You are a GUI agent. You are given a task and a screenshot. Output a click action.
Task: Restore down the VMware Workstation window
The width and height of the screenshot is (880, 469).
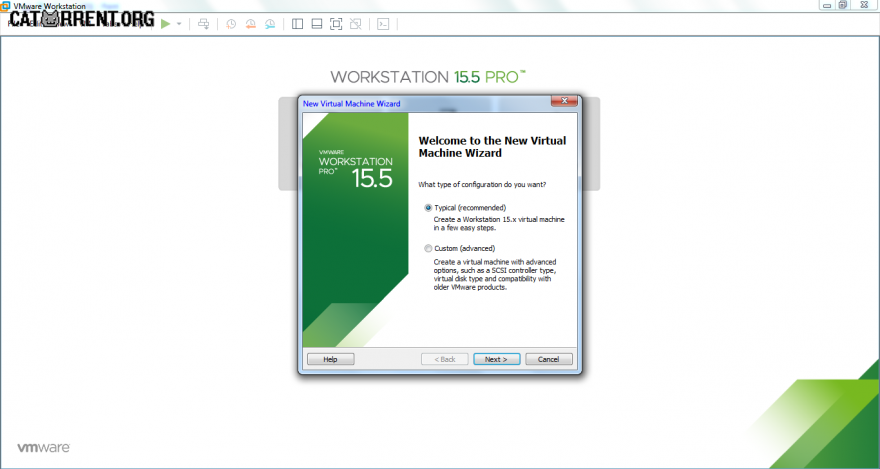point(843,5)
